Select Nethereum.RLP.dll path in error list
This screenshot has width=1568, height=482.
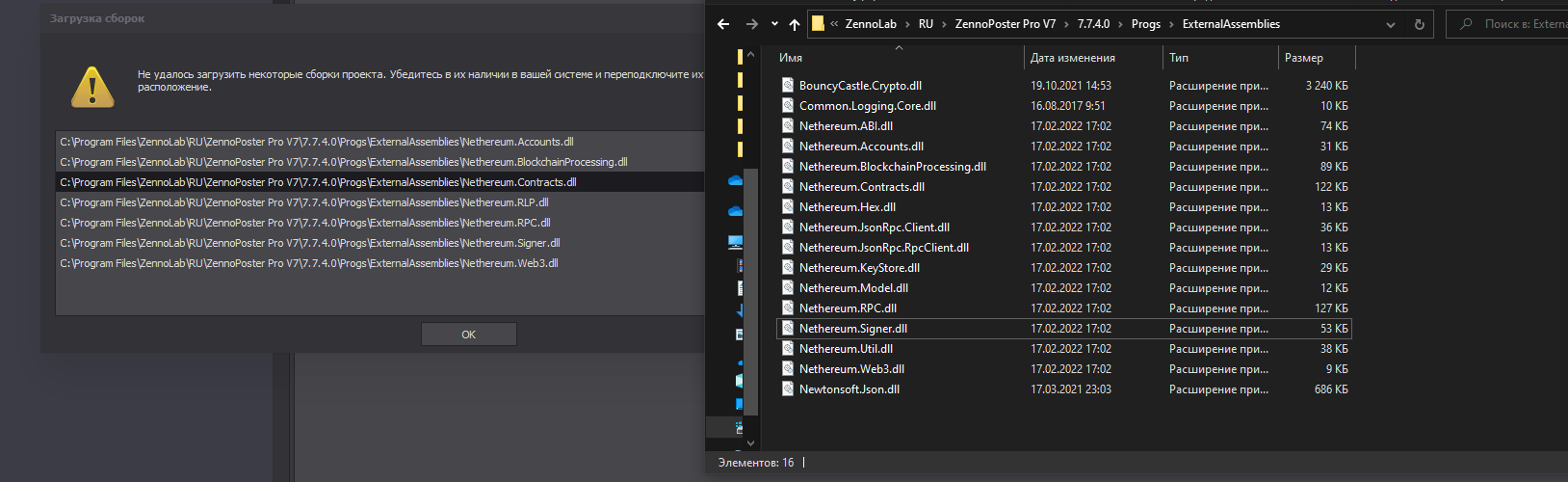(x=304, y=202)
